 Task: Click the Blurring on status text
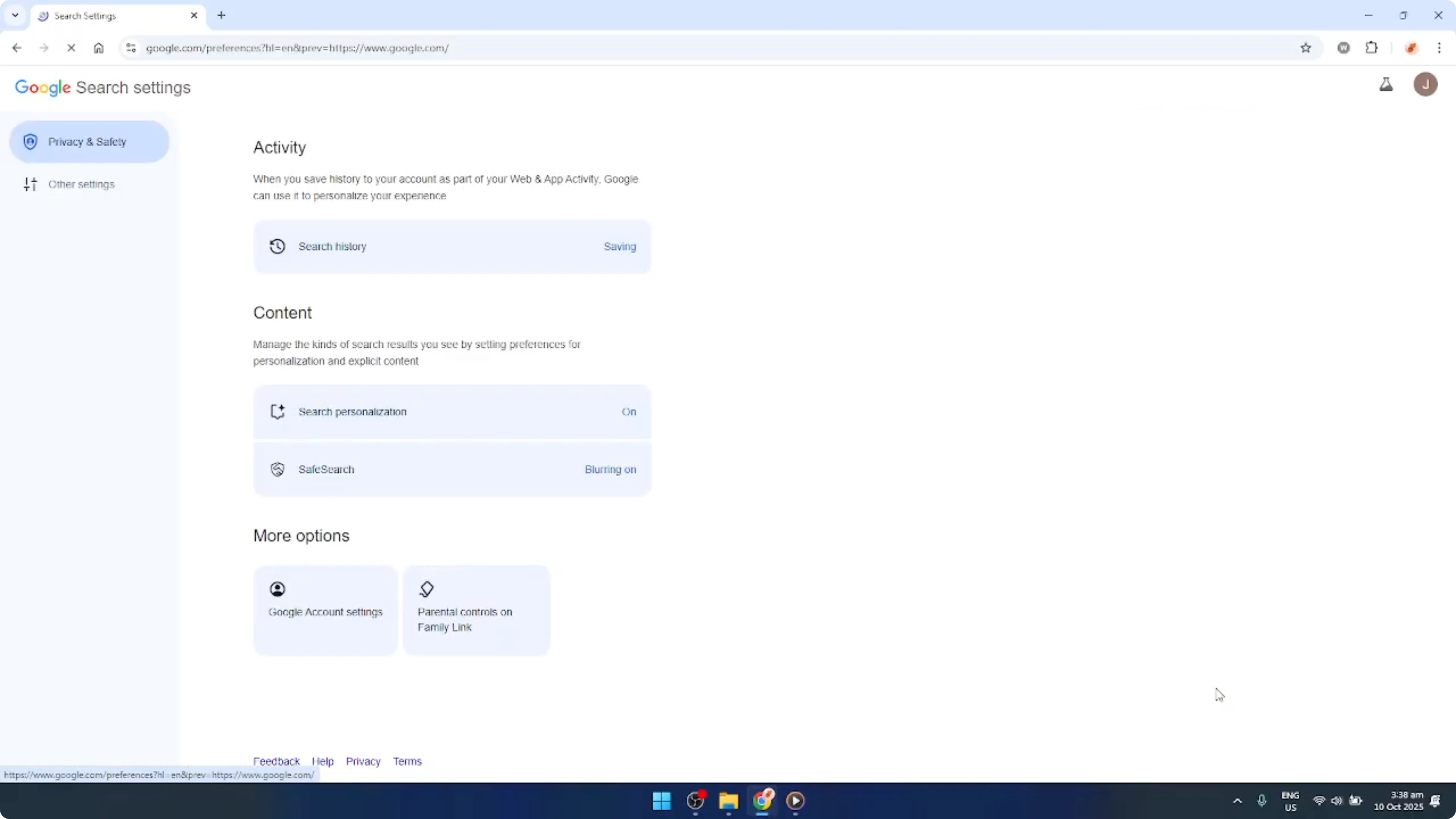point(610,469)
